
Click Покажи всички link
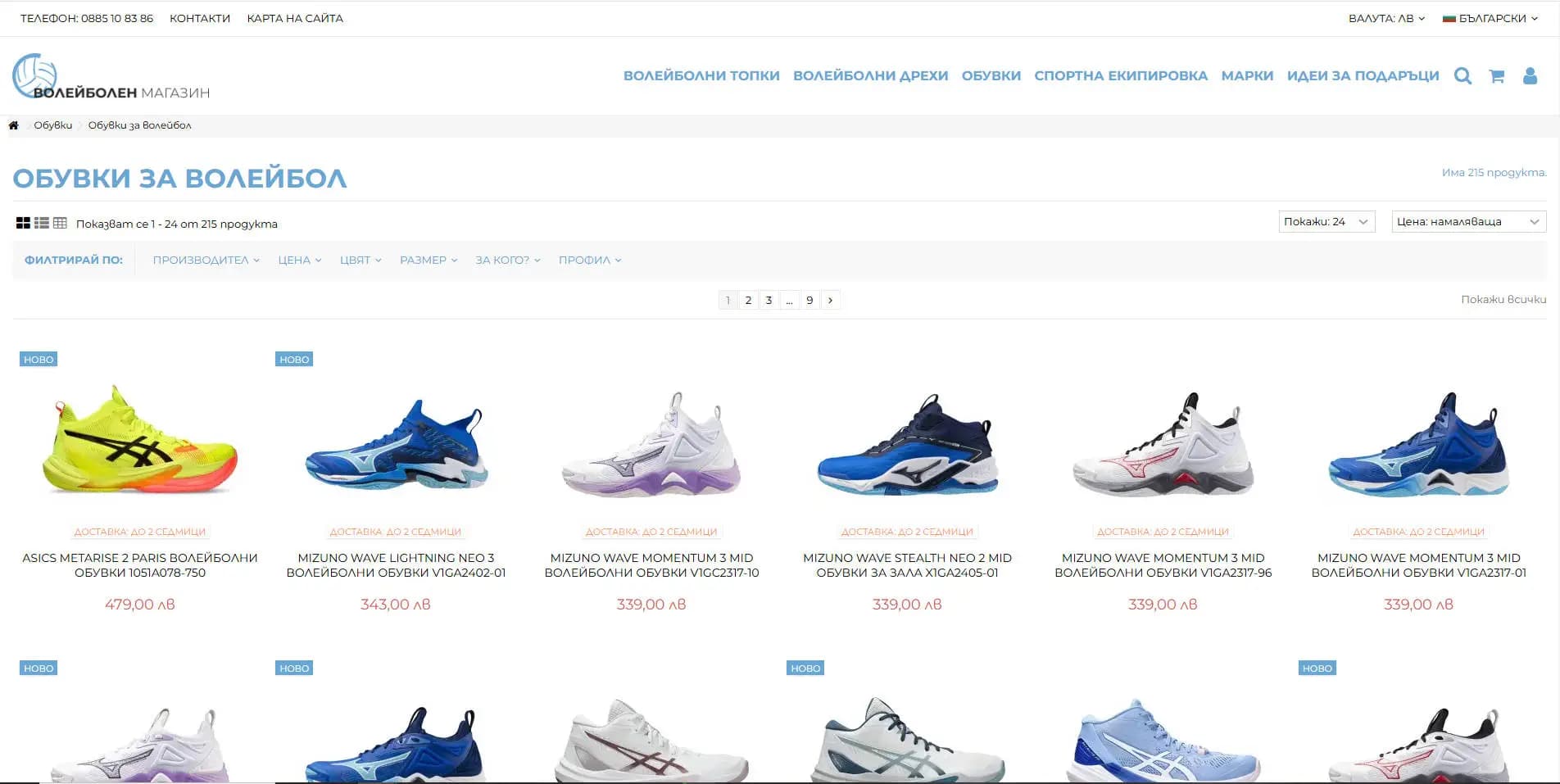(1503, 299)
